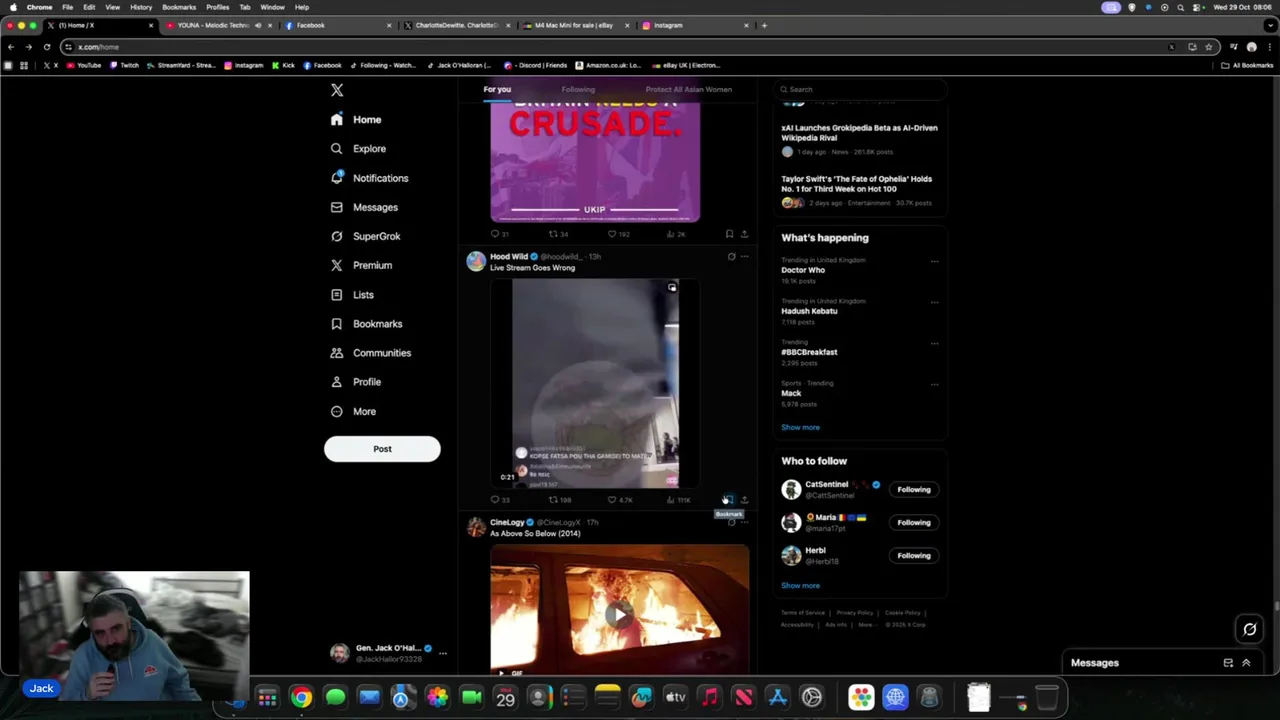Bookmark the Hood Wild post
The image size is (1280, 720).
729,499
